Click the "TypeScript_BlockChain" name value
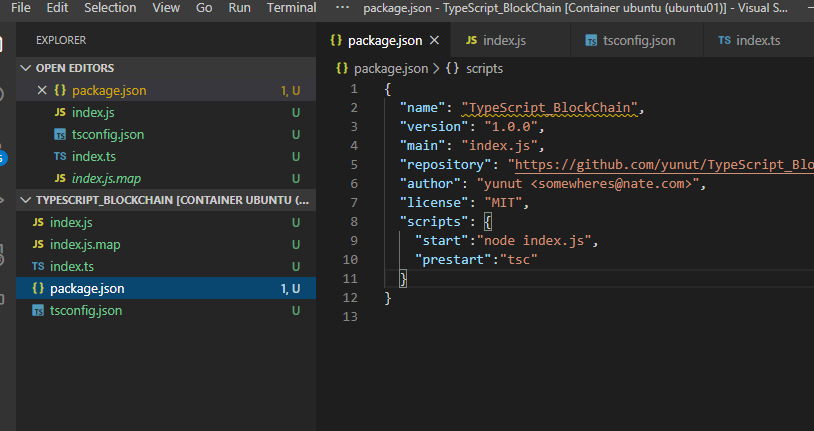 (x=549, y=107)
